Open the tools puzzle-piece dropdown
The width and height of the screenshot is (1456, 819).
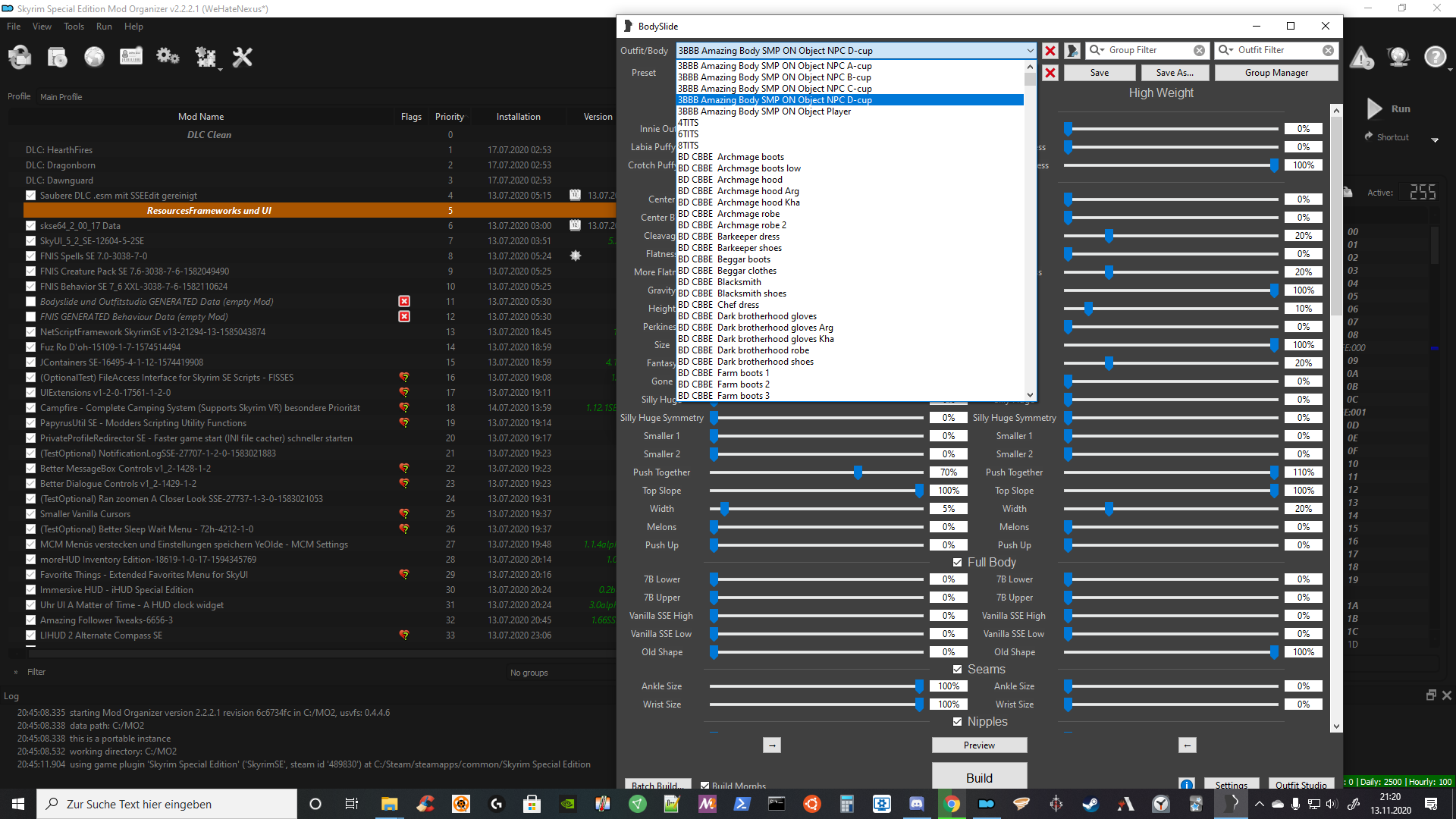206,57
